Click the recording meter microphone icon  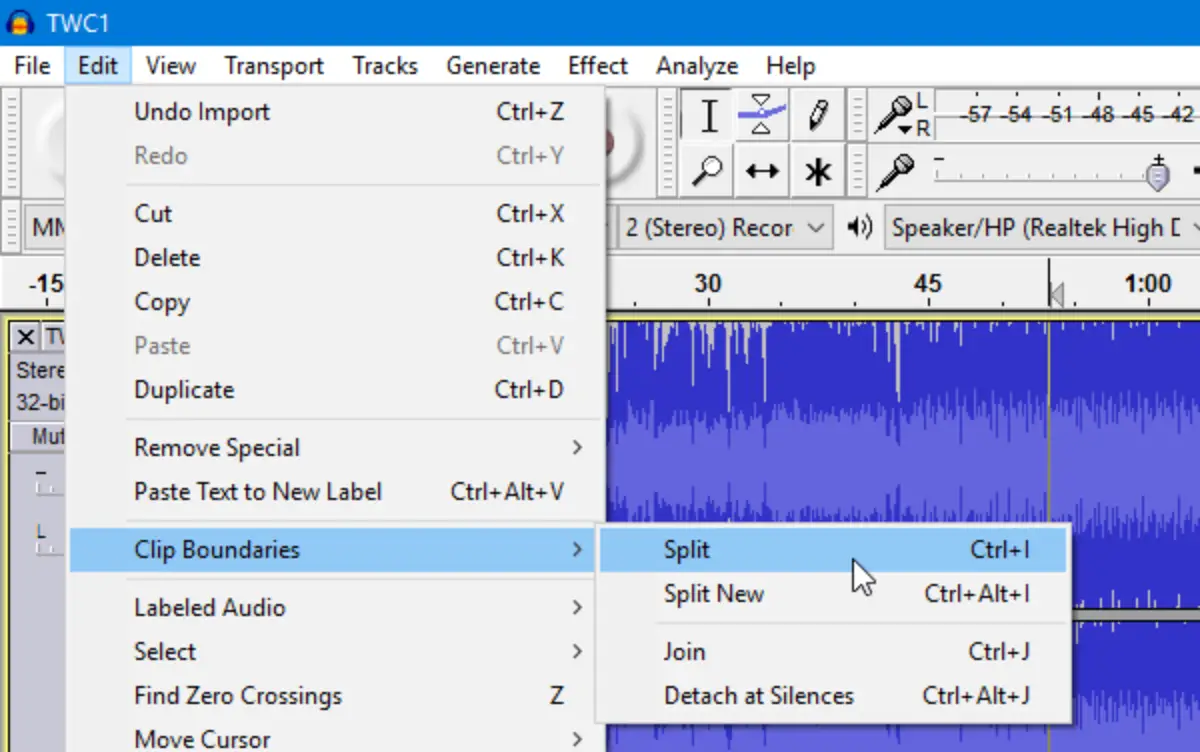coord(896,116)
